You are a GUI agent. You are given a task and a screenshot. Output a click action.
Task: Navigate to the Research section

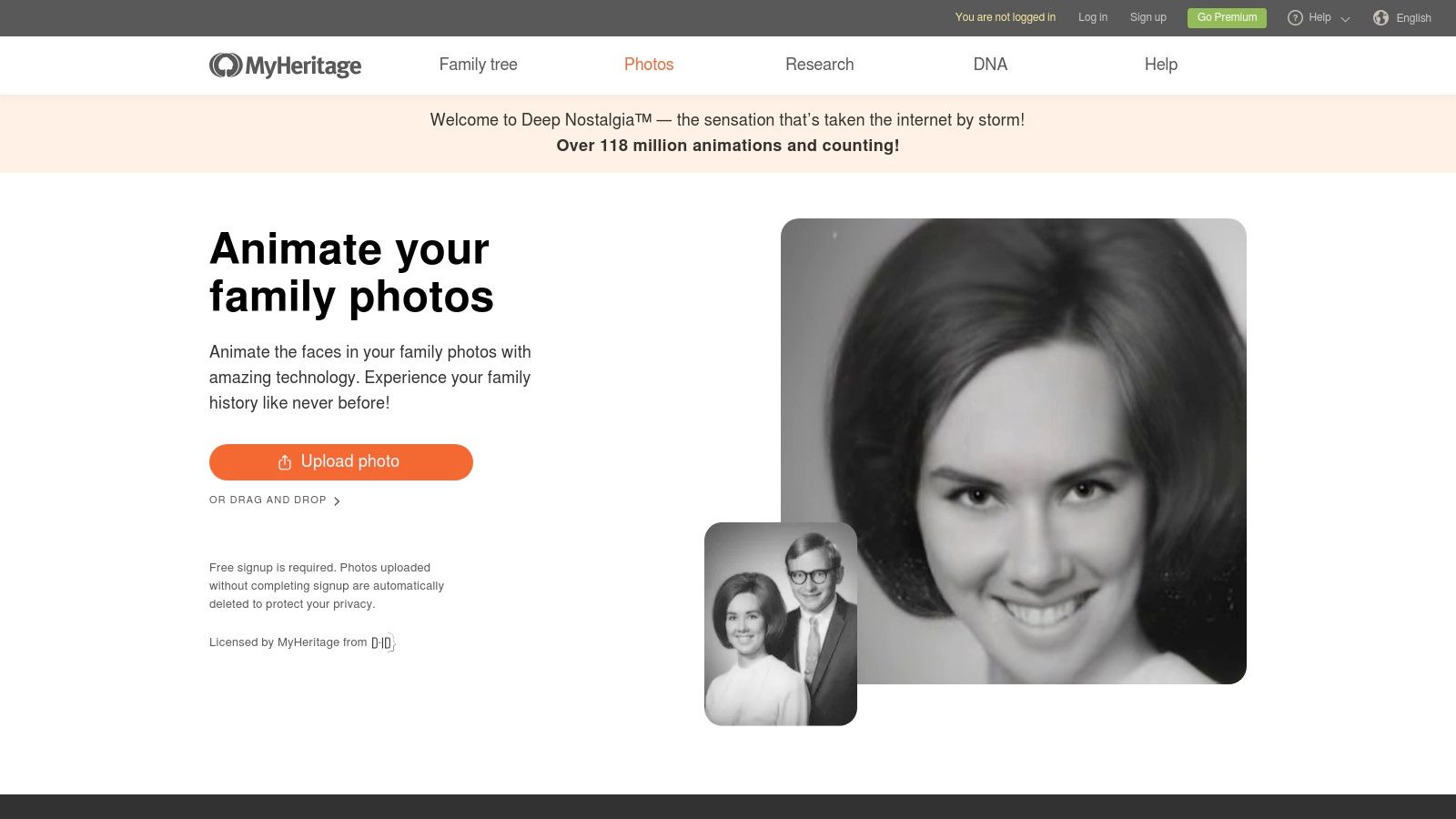[819, 65]
